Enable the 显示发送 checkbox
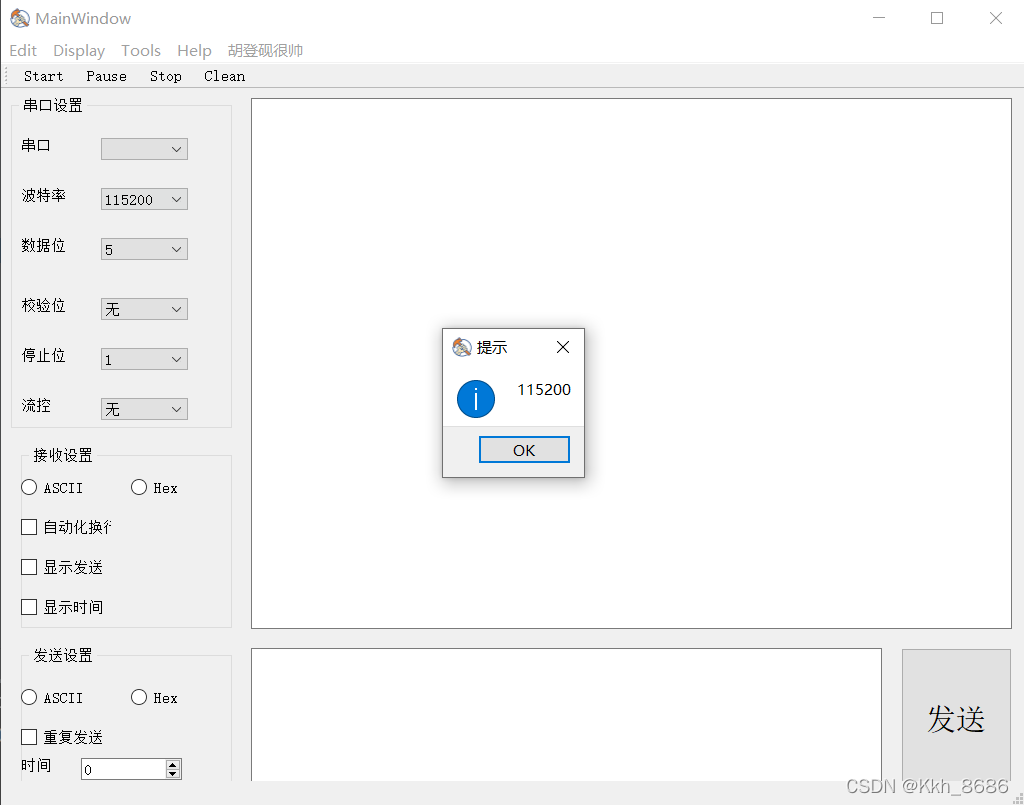Screen dimensions: 1024x805 click(x=62, y=567)
